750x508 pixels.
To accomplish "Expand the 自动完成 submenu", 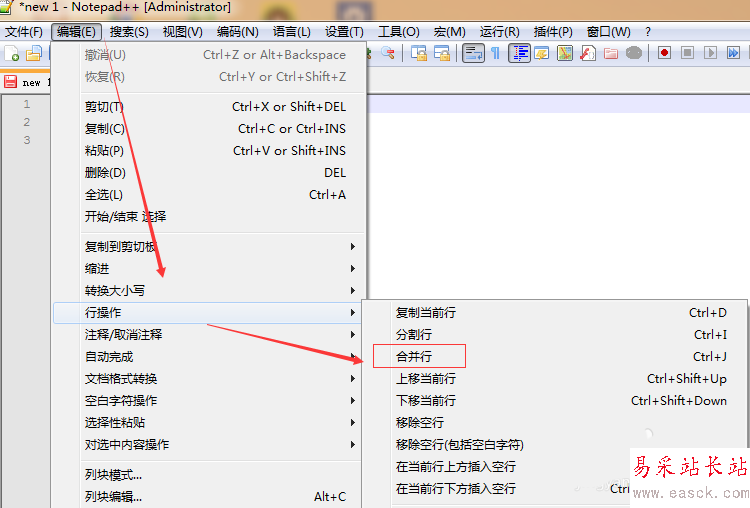I will click(x=209, y=356).
